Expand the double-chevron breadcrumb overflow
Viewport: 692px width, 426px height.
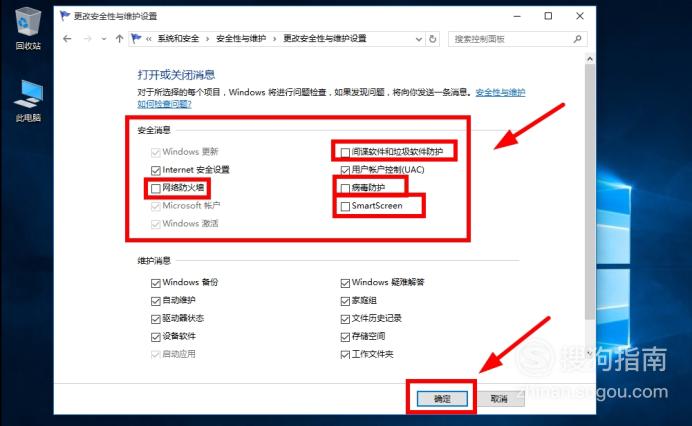pyautogui.click(x=149, y=39)
